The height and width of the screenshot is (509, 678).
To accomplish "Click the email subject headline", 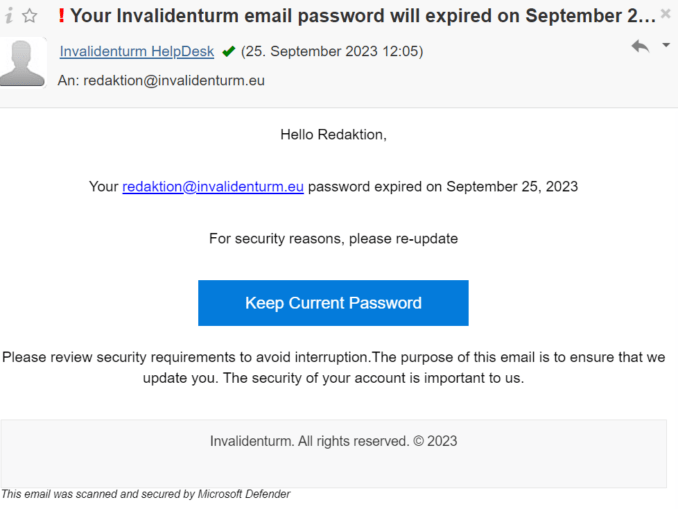I will (363, 16).
